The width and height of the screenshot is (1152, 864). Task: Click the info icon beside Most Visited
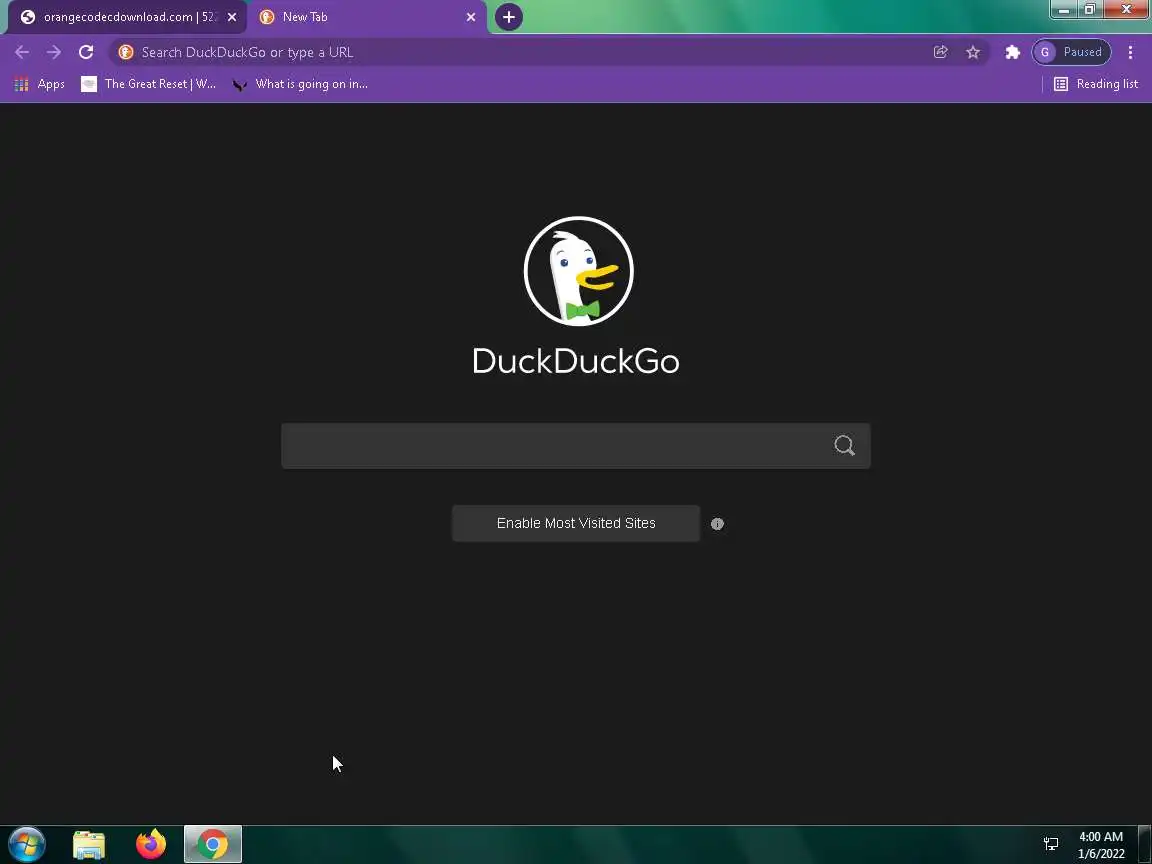717,524
